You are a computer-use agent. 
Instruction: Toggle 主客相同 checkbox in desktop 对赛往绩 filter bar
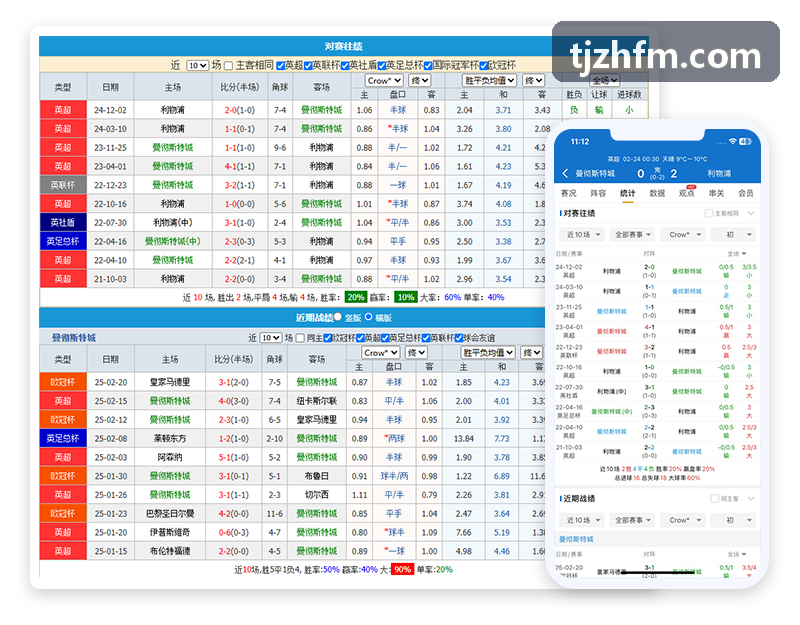(229, 66)
